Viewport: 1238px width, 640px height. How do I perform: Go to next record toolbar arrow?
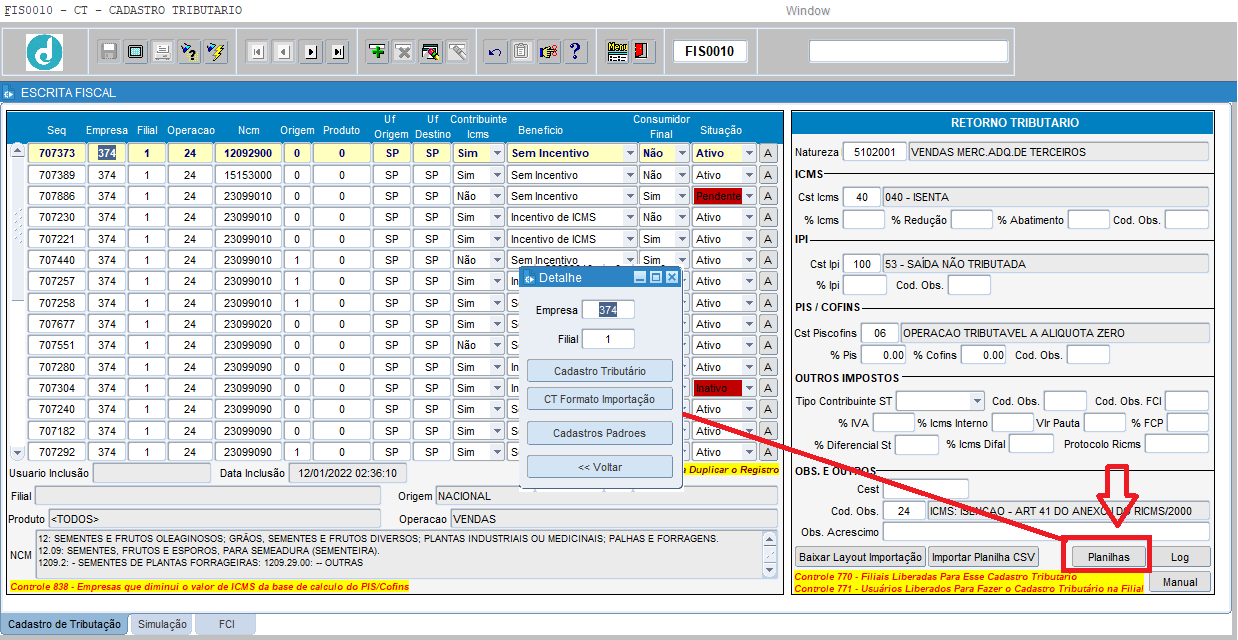311,52
